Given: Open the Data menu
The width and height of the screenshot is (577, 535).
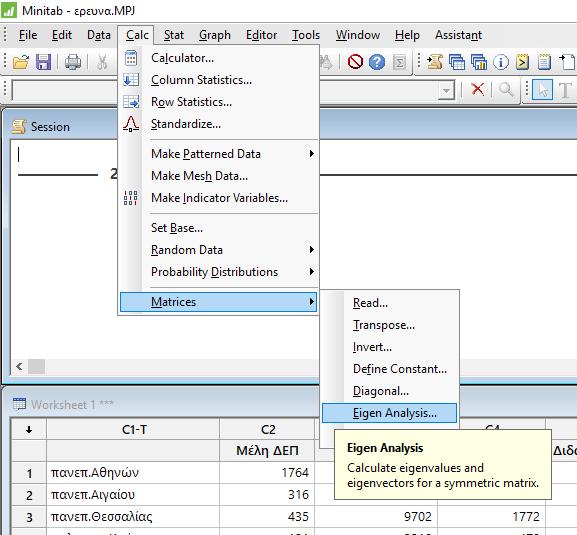Looking at the screenshot, I should (99, 35).
